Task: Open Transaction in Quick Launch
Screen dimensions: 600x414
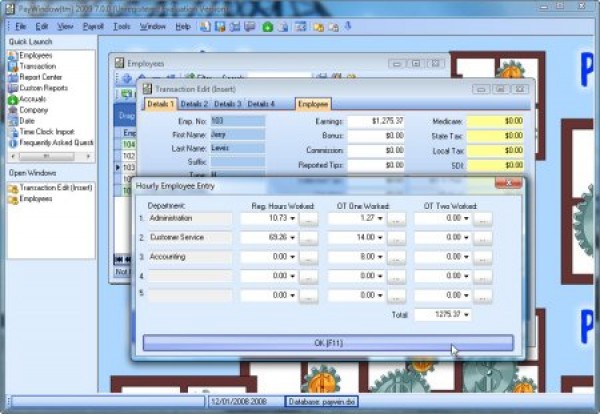Action: click(32, 66)
